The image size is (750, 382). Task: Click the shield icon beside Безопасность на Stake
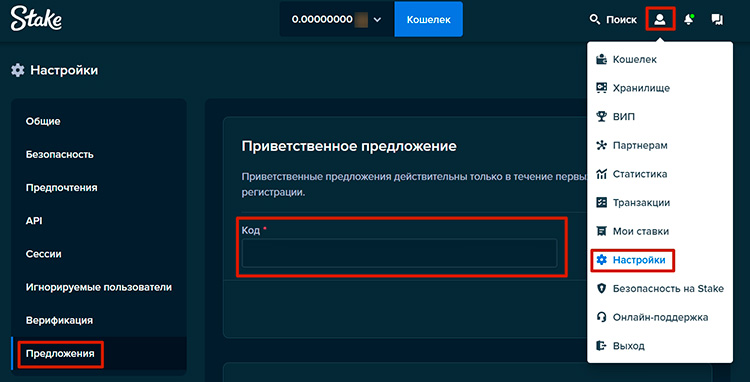(x=601, y=289)
